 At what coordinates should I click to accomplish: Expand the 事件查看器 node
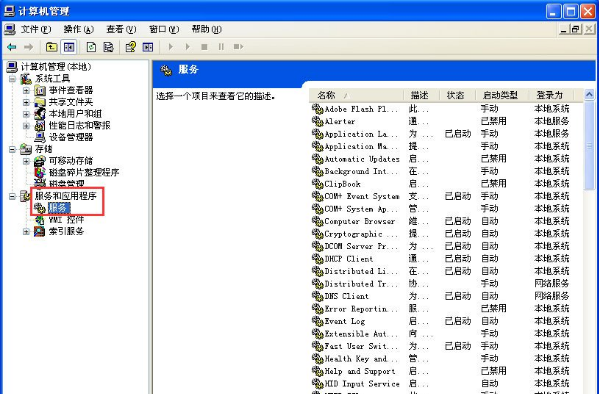coord(26,91)
